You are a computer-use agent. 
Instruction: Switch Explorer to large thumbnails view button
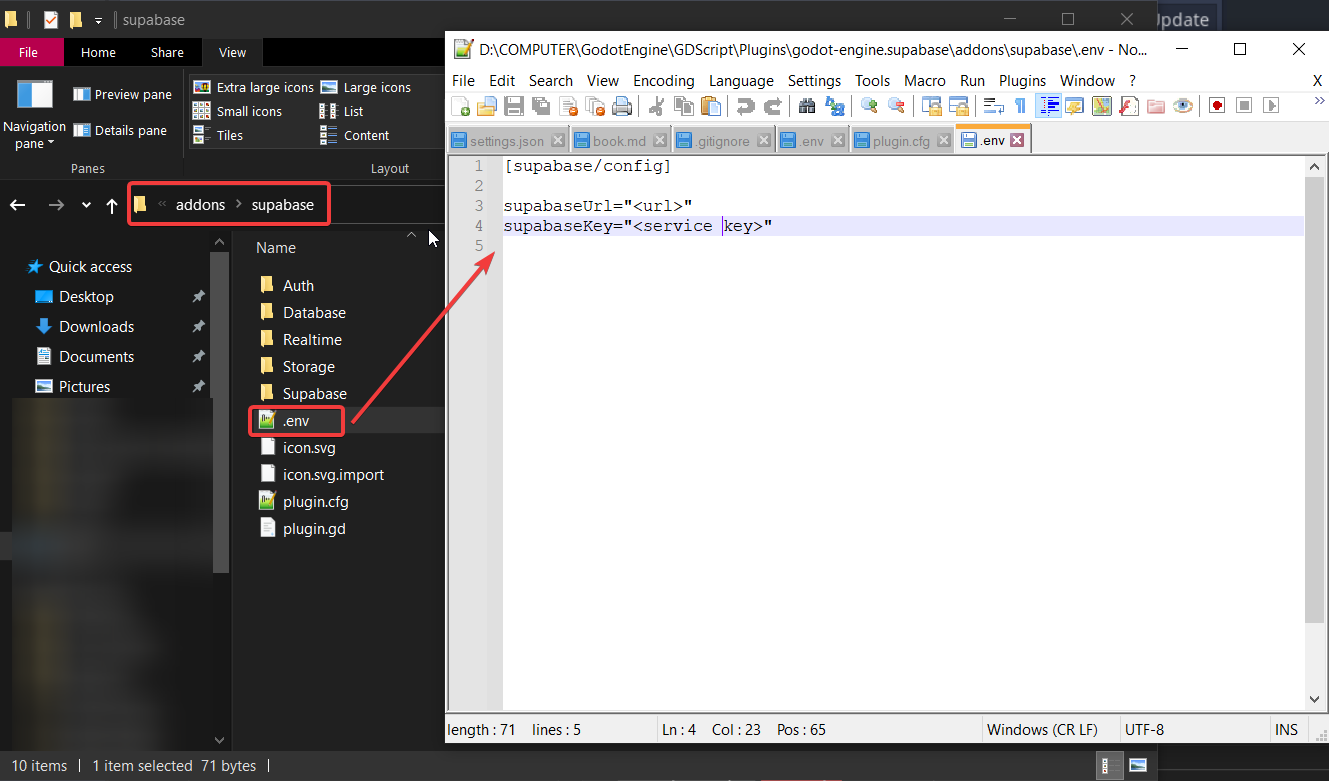click(x=1137, y=765)
